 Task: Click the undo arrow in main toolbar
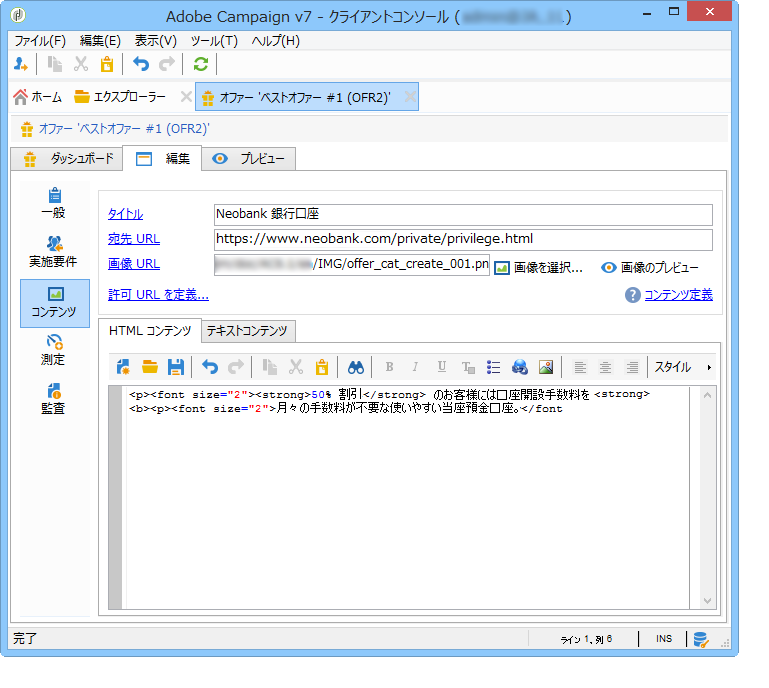[x=141, y=64]
